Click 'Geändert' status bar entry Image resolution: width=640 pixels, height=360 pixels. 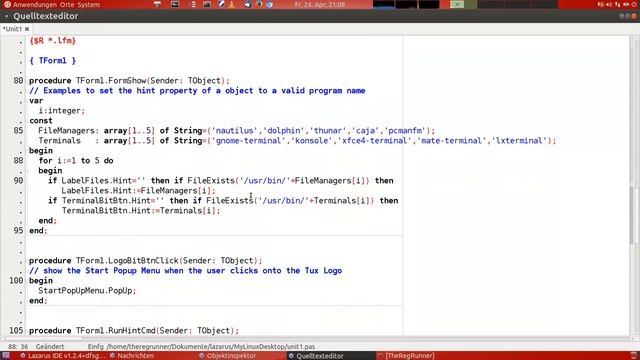pos(50,347)
